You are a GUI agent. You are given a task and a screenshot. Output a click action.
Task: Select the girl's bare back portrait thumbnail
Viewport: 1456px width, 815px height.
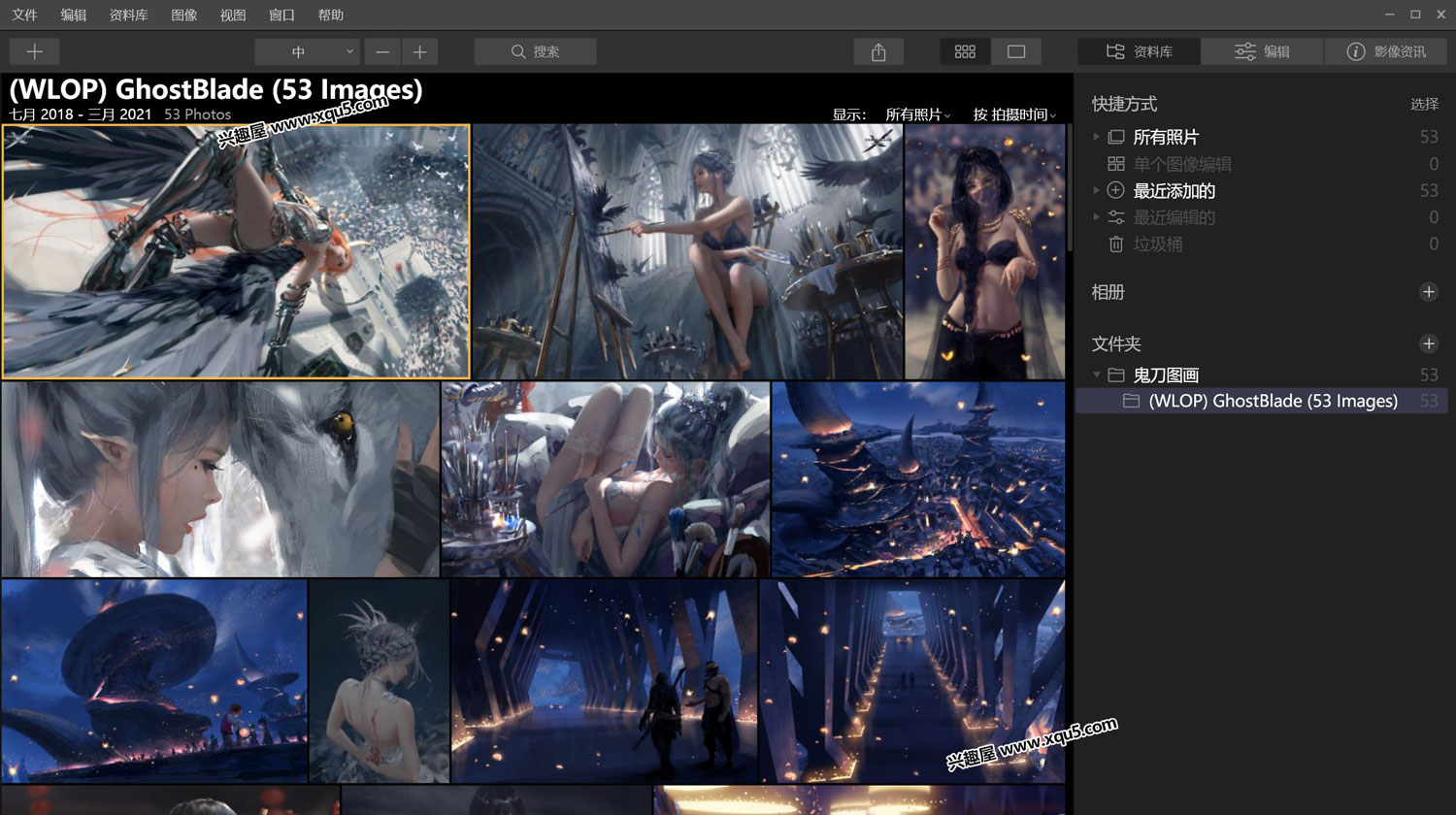(380, 681)
